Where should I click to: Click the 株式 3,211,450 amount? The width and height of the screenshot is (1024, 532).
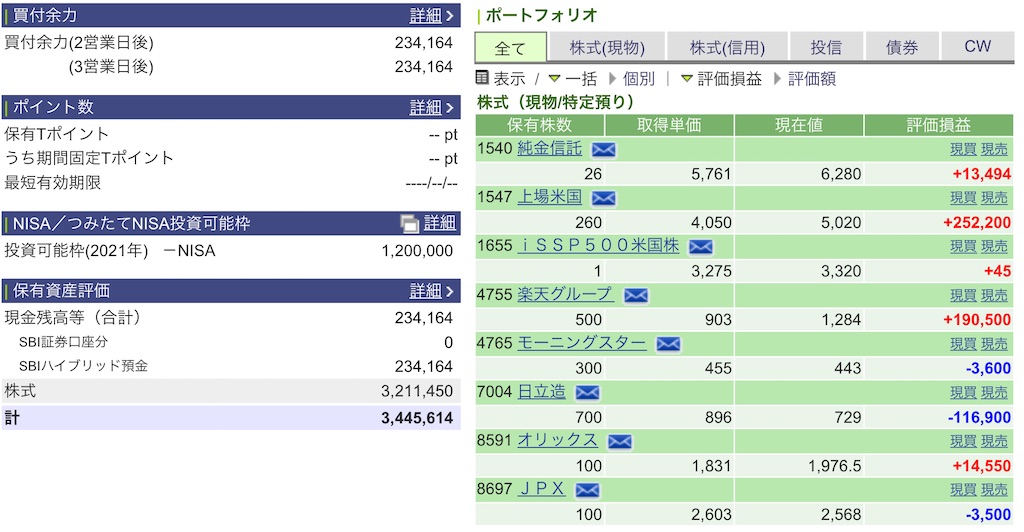(417, 391)
